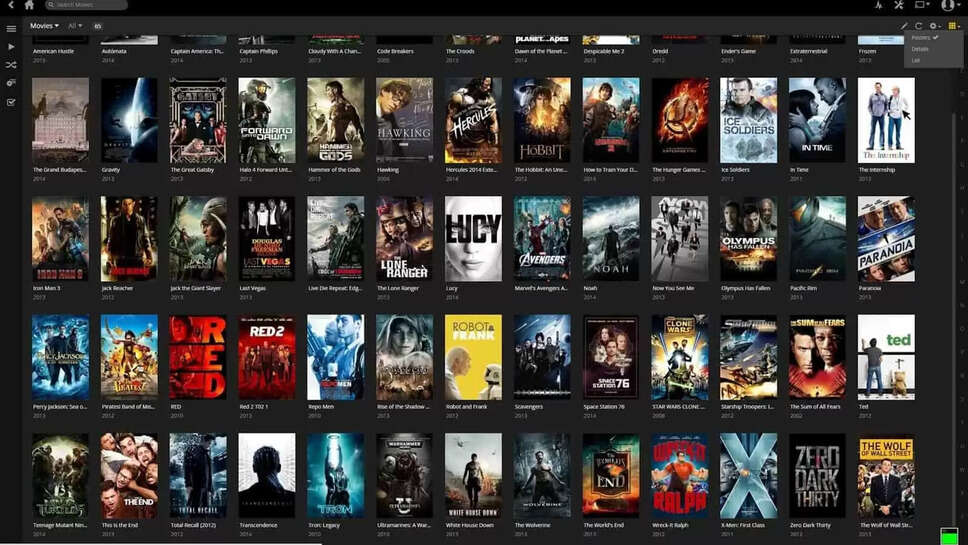Open the Tron: Legacy poster
Screen dimensions: 968x545
(336, 475)
